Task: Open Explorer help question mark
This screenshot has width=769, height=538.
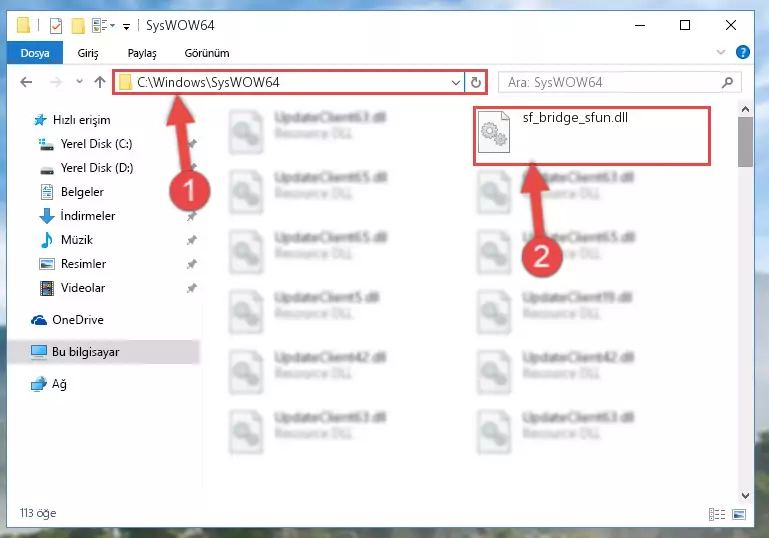Action: coord(743,52)
